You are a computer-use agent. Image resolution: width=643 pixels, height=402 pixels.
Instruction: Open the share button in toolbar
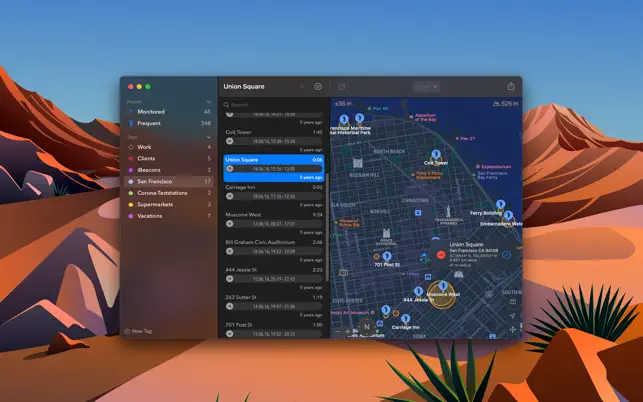[511, 86]
